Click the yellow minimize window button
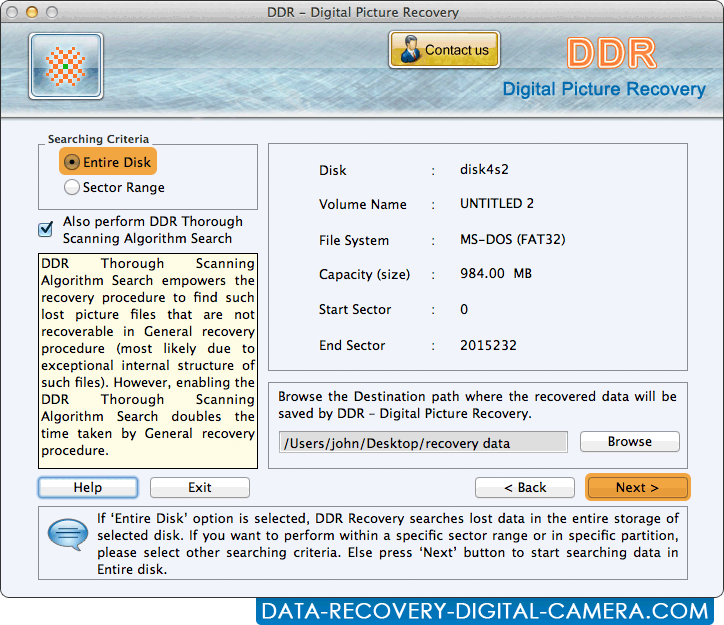 [x=32, y=12]
